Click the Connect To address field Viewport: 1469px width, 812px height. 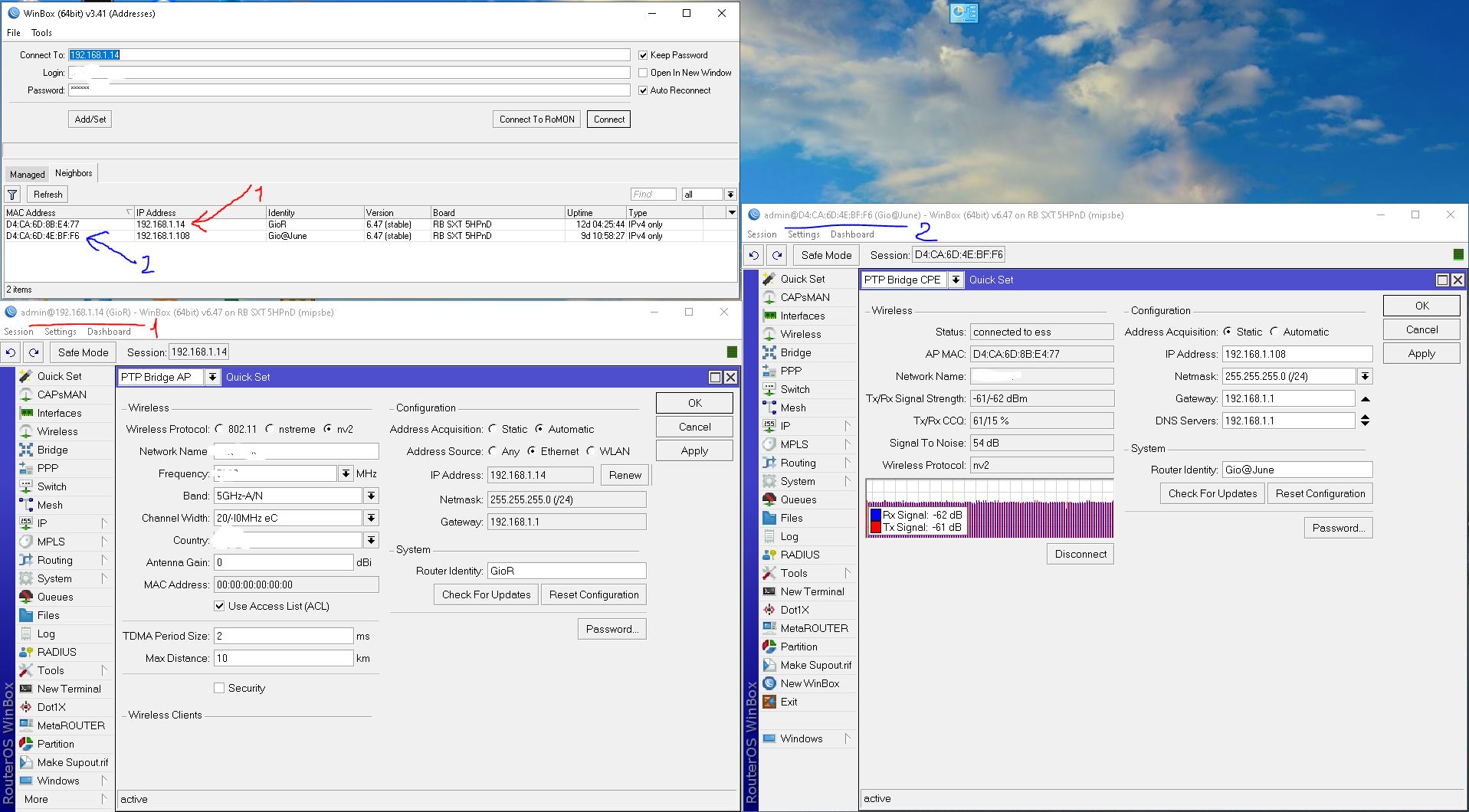coord(349,55)
